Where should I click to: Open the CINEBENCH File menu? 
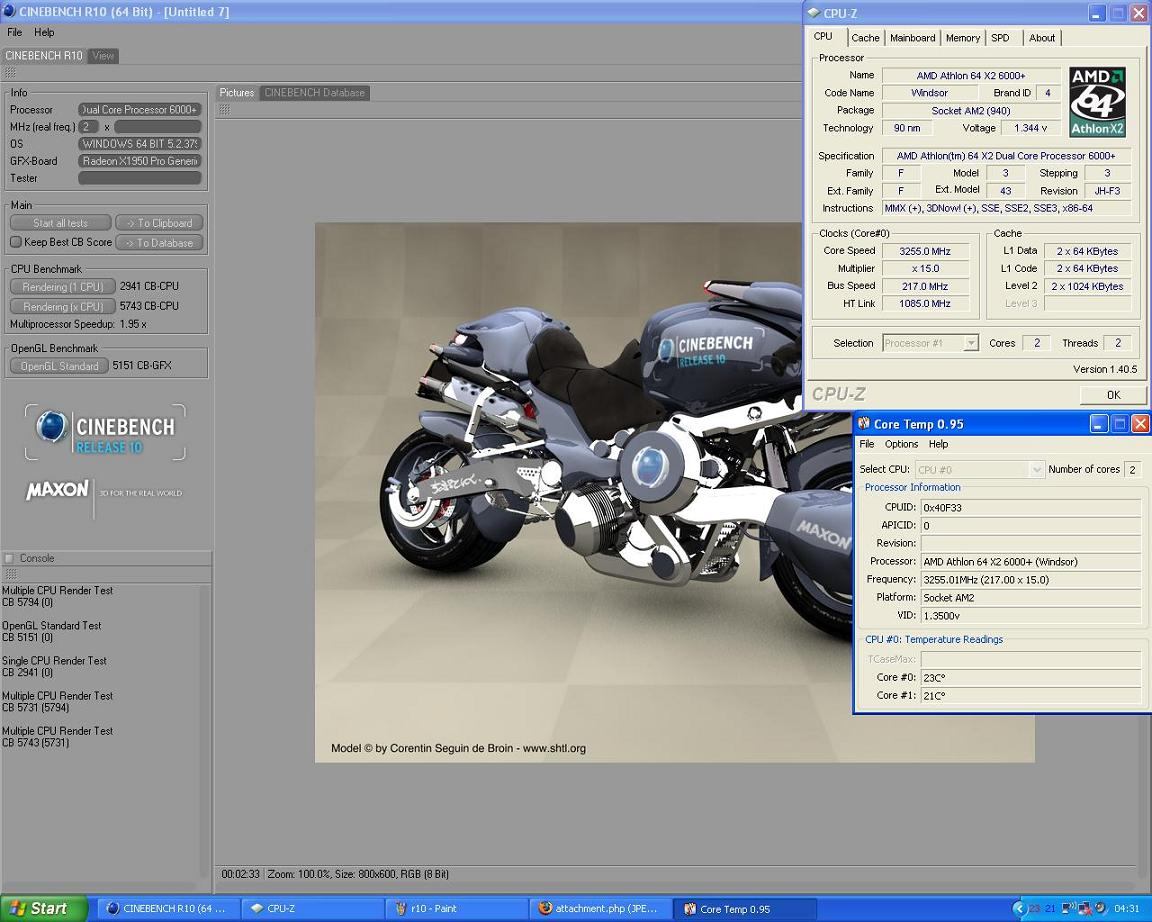coord(15,32)
